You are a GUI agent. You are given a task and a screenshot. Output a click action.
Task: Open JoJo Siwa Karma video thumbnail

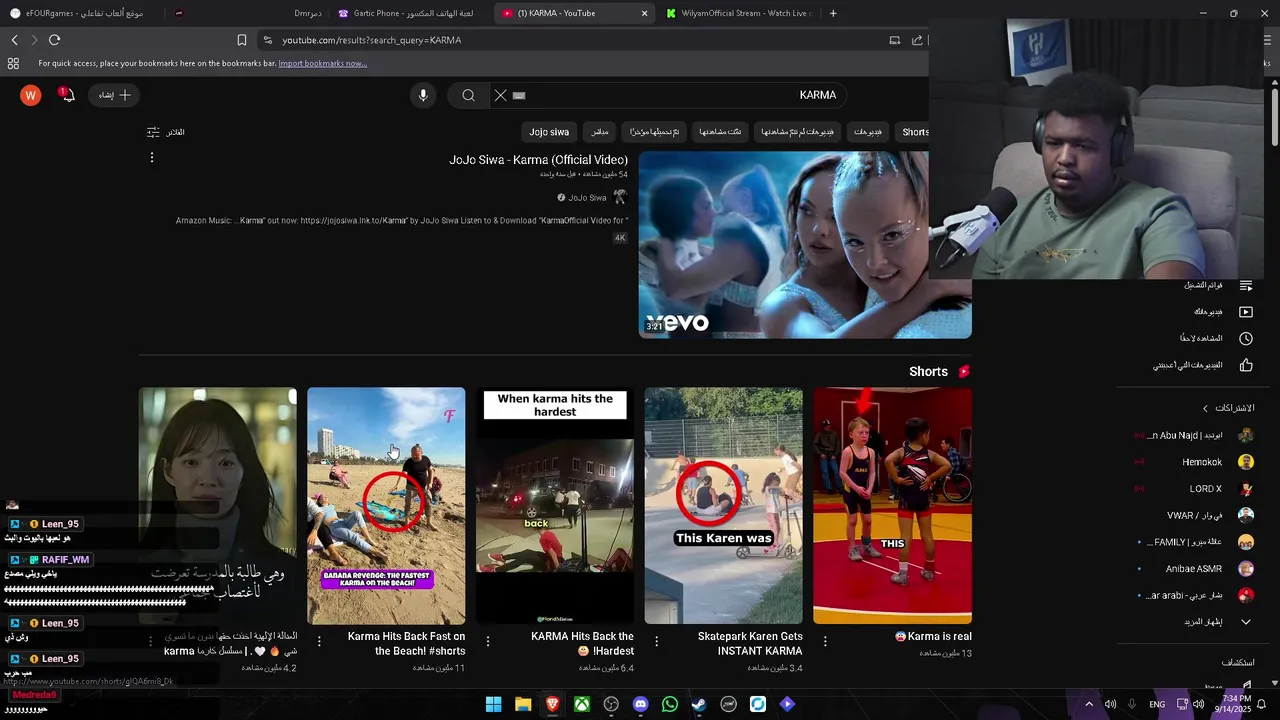(805, 245)
